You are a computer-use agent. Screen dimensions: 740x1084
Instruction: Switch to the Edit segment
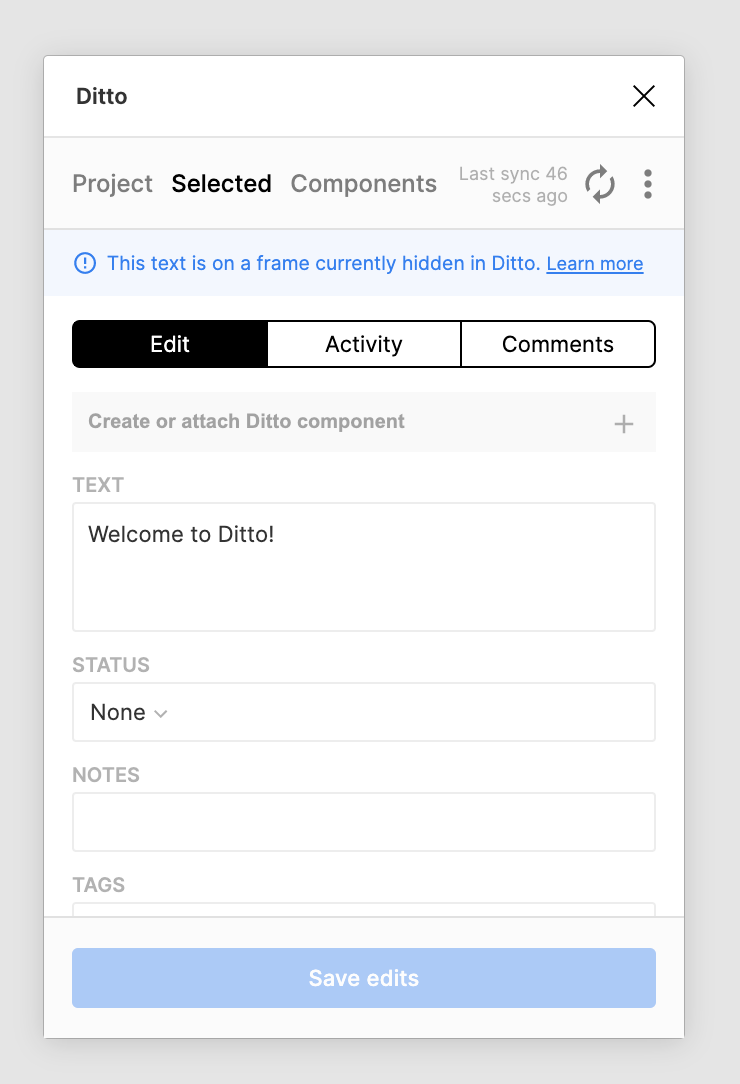[170, 344]
